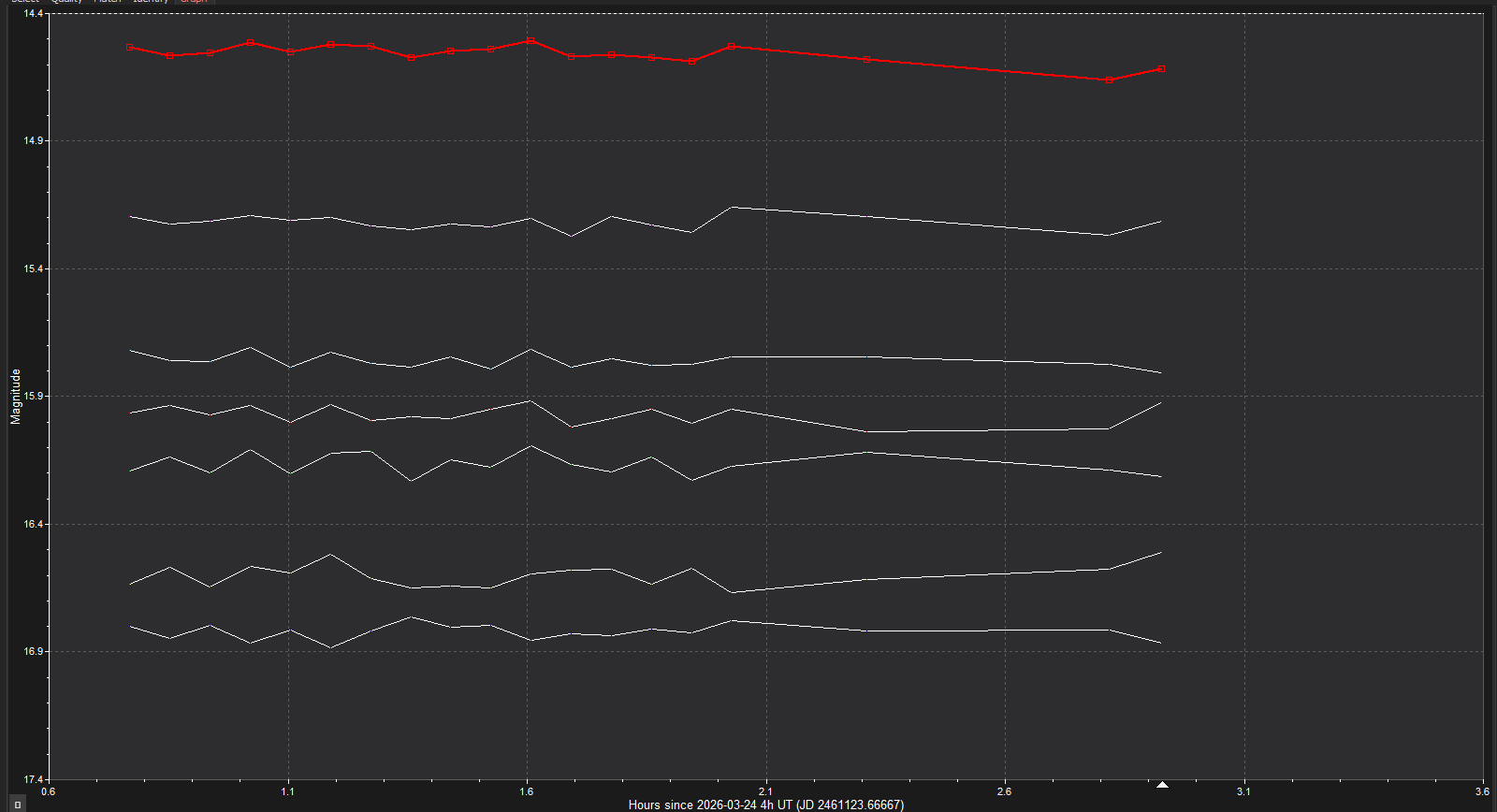Click the fourth white curve's peak at 1.6 hours
Image resolution: width=1497 pixels, height=812 pixels.
click(530, 446)
